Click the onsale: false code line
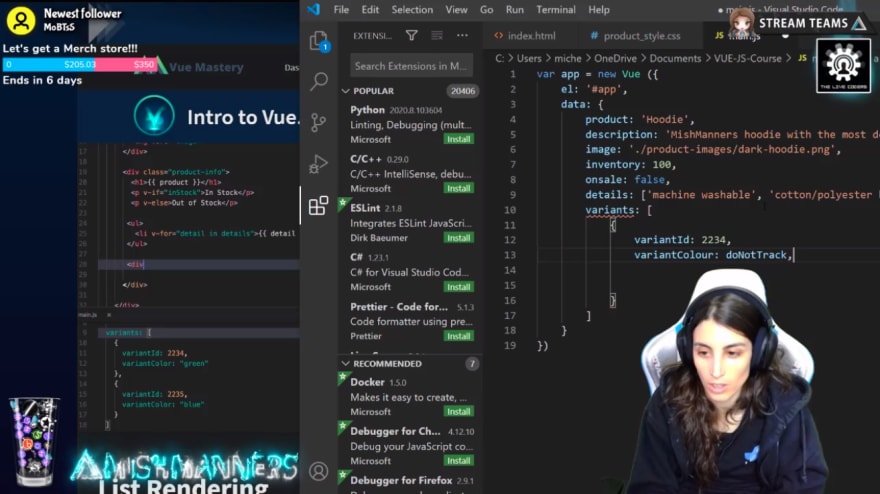This screenshot has width=880, height=494. 627,180
